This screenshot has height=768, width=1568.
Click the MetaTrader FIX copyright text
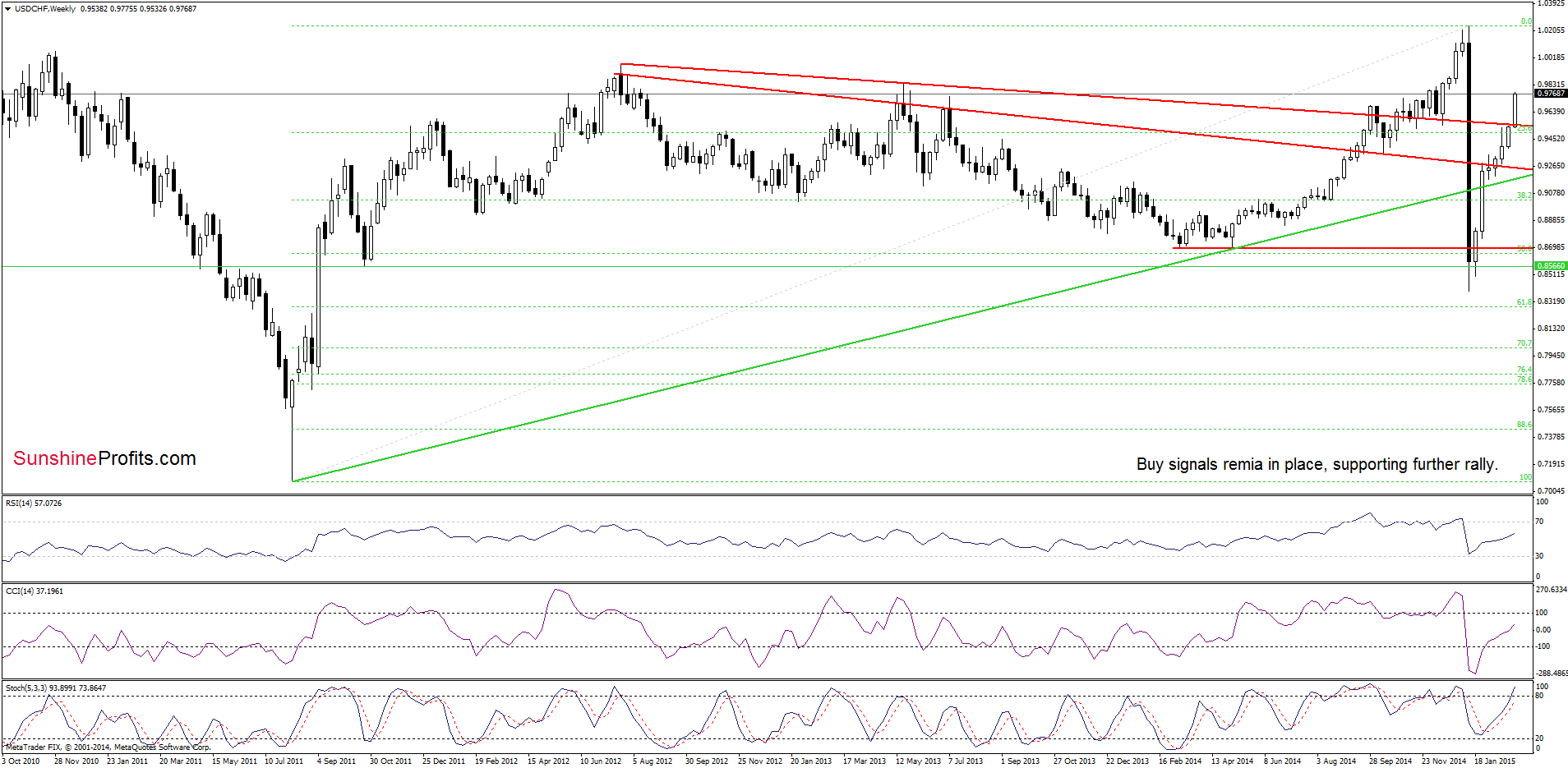[108, 747]
